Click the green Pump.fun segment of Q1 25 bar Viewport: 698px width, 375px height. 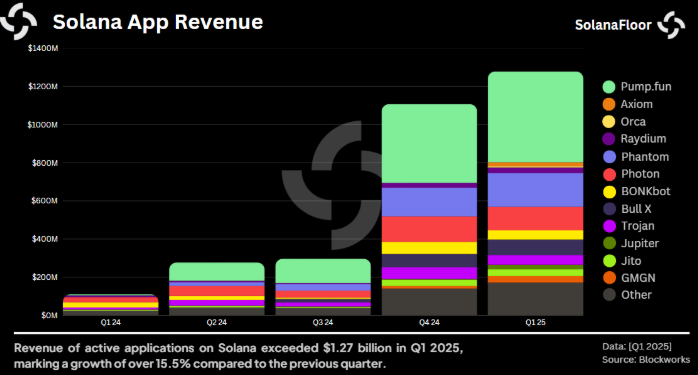coord(536,117)
